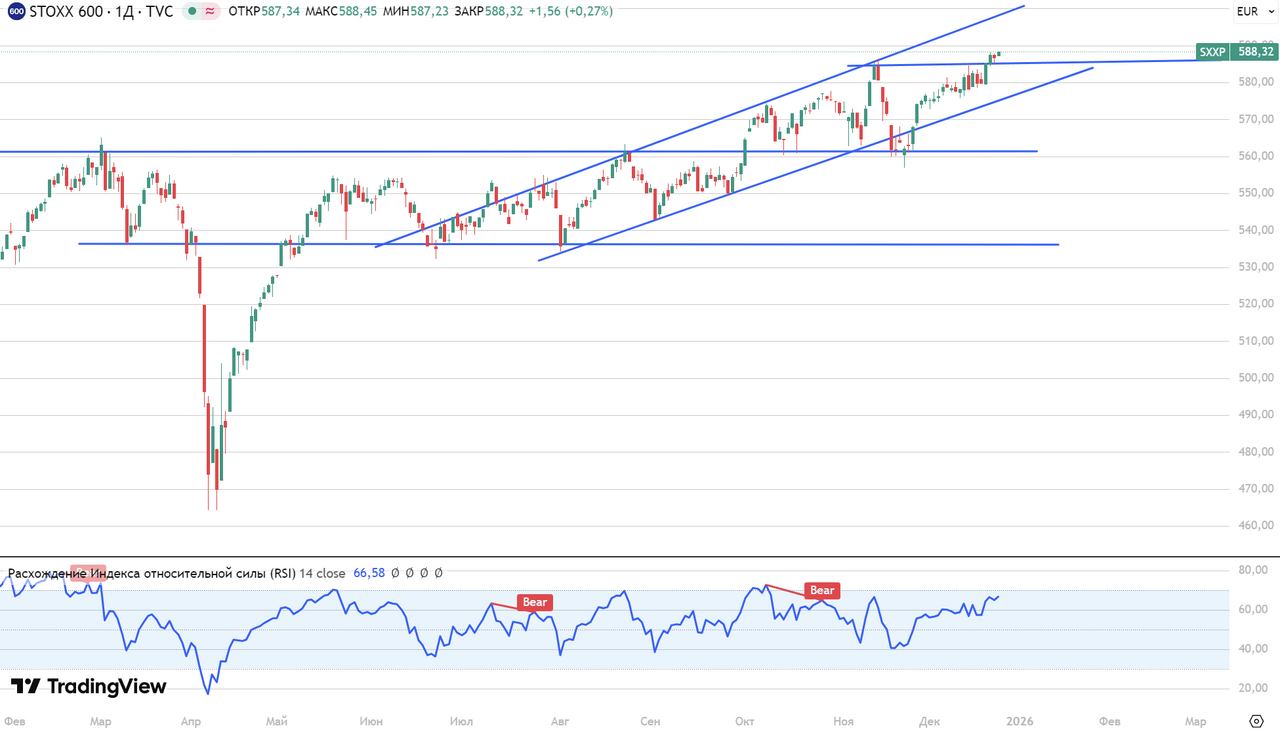Click the RSI indicator title in lower pane
This screenshot has width=1280, height=733.
tap(150, 573)
